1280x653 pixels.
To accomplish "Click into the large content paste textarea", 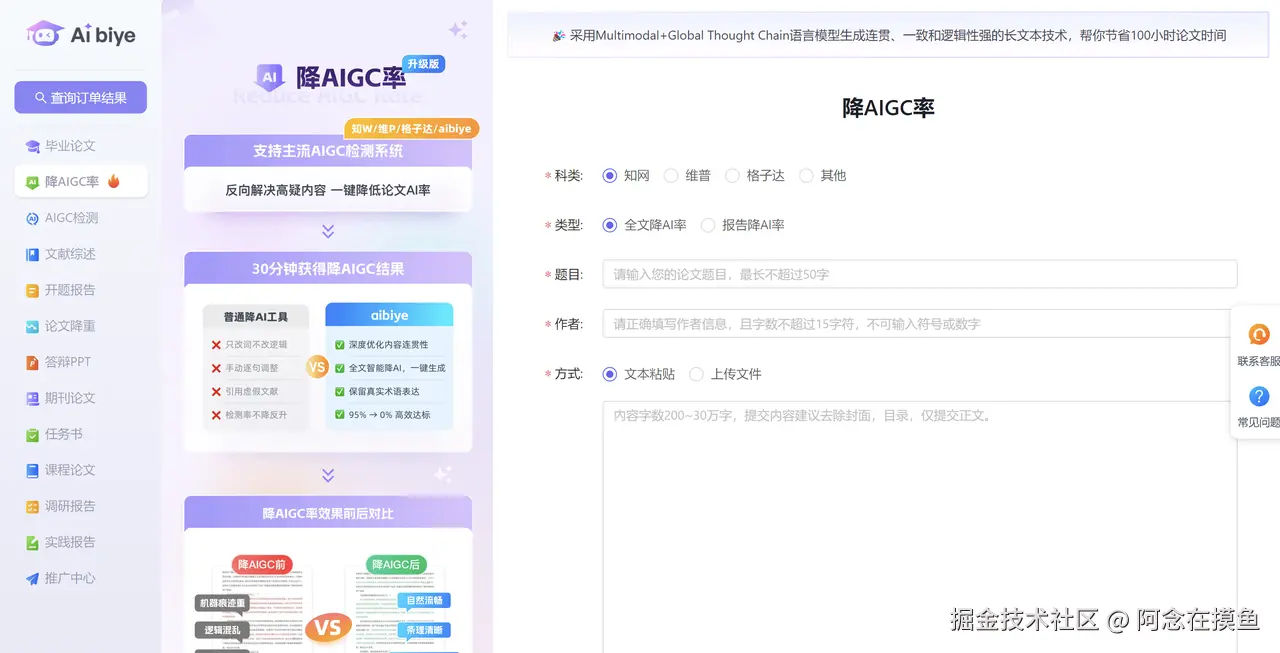I will 919,527.
